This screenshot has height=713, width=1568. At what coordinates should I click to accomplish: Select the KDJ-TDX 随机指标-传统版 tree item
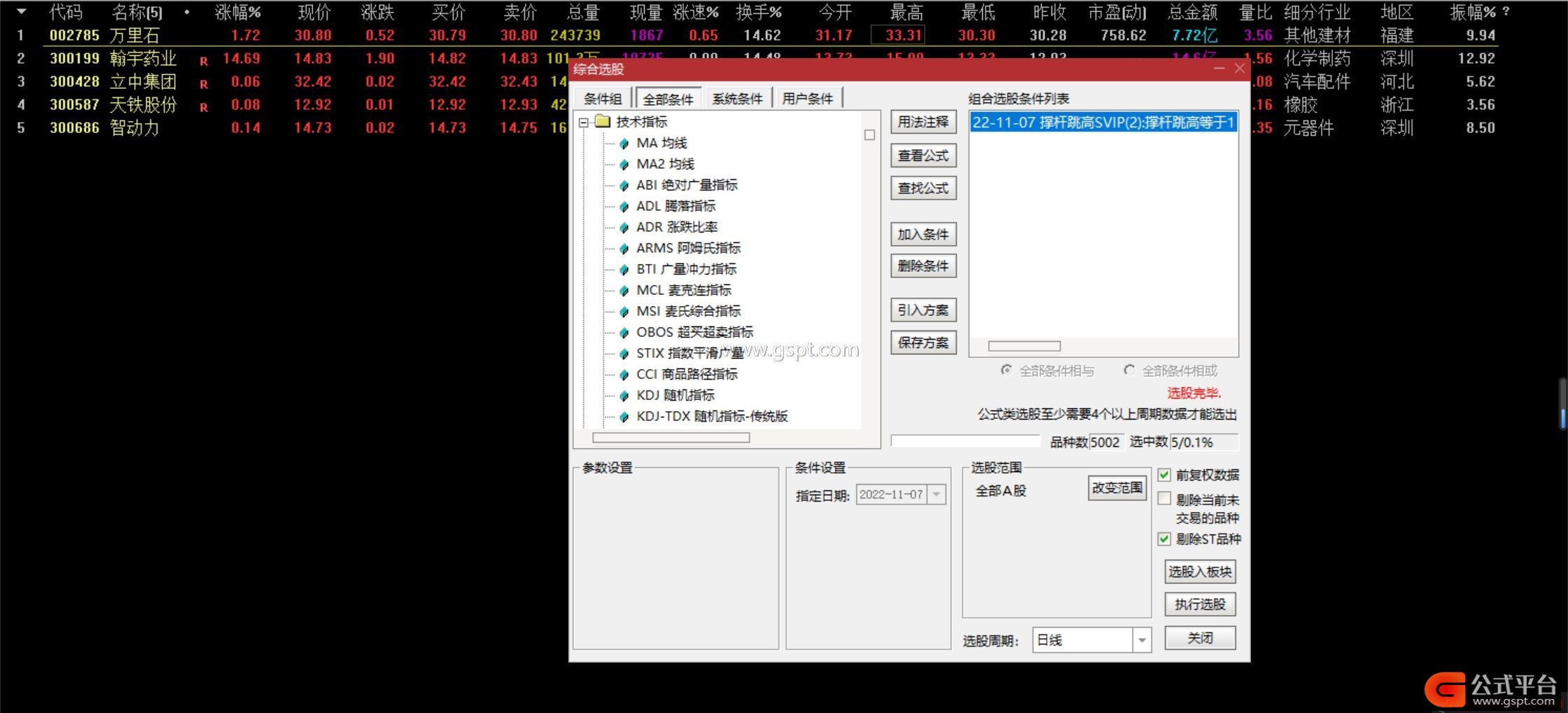coord(712,417)
